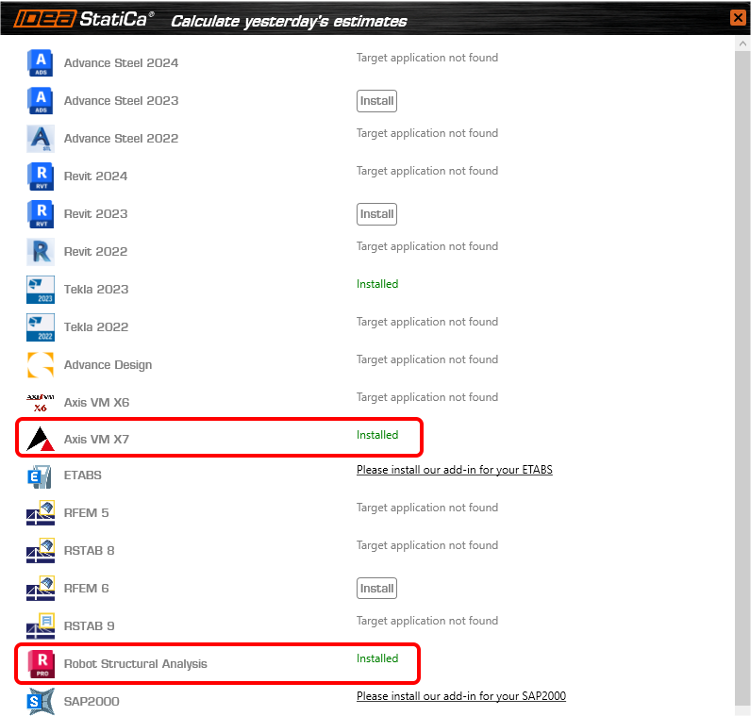This screenshot has height=716, width=752.
Task: Click the ETABS icon
Action: point(40,476)
